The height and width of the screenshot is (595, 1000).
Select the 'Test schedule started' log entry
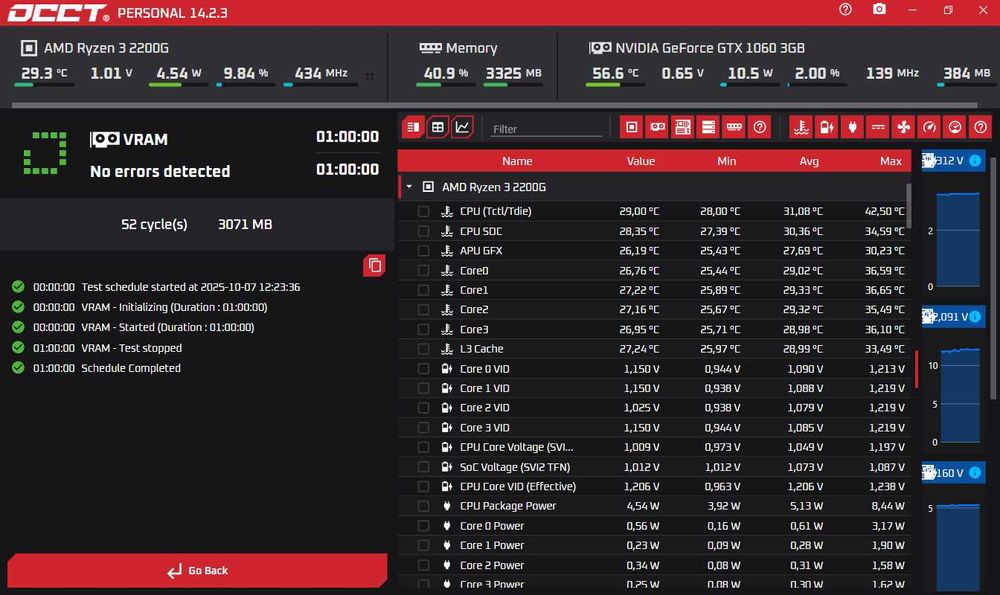click(190, 287)
